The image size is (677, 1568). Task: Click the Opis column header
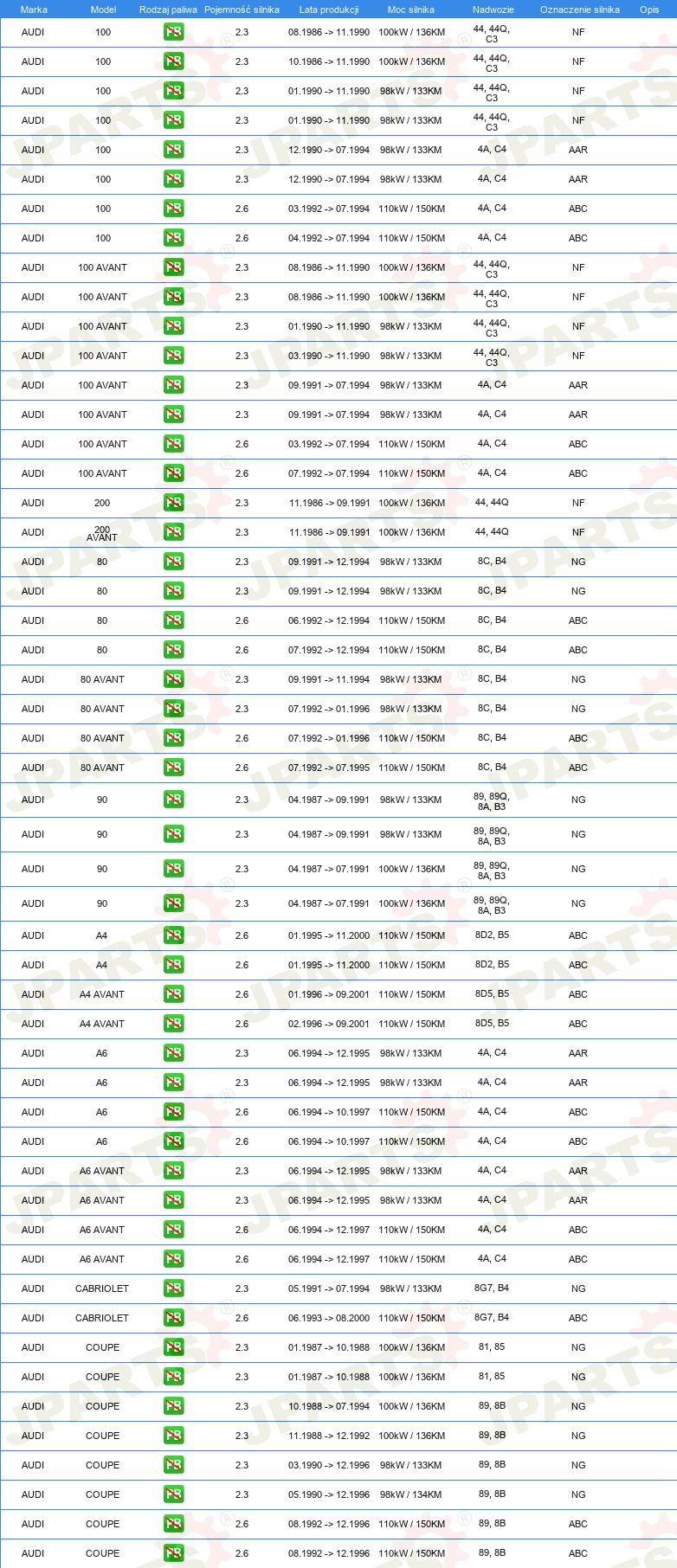click(x=649, y=10)
